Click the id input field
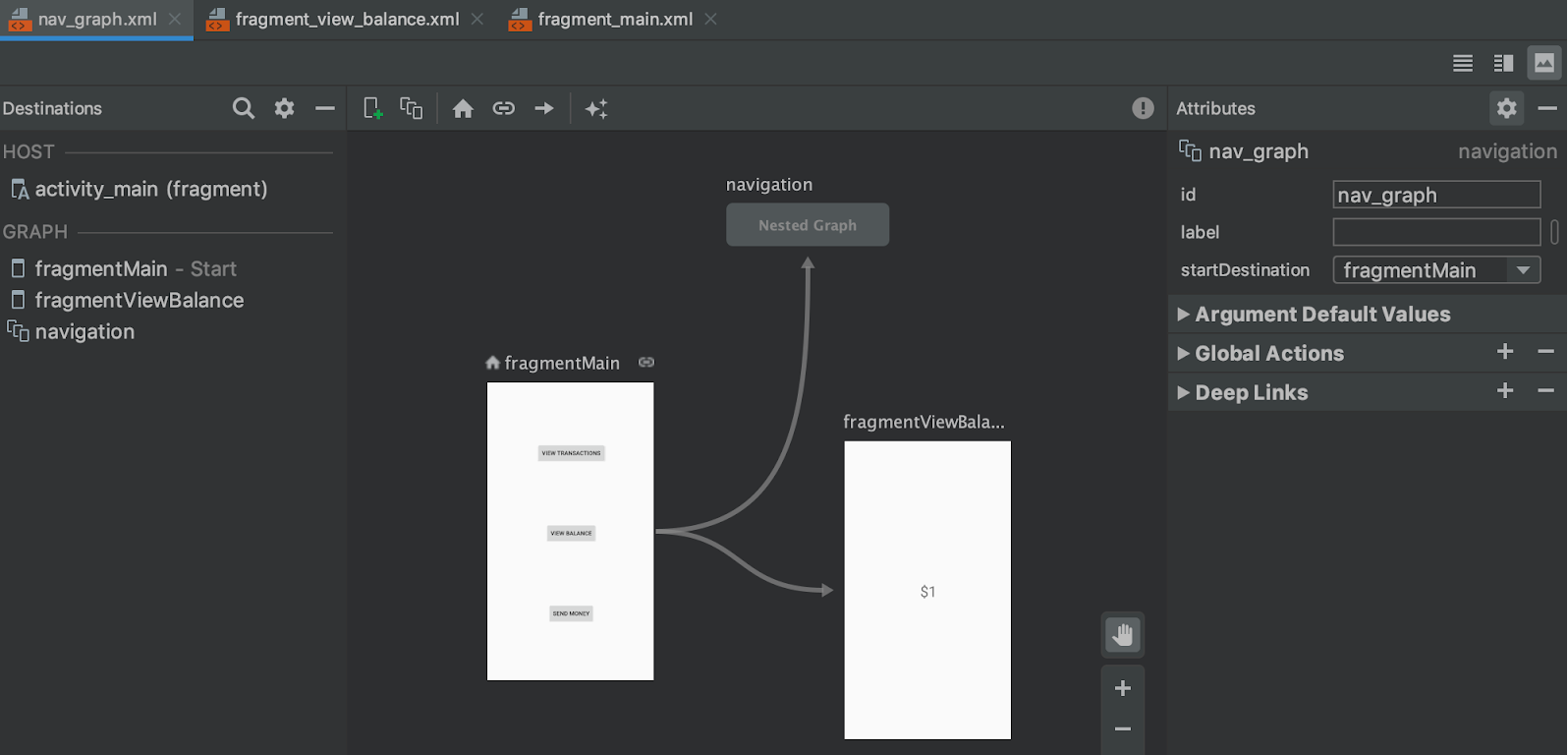The width and height of the screenshot is (1568, 755). 1435,195
